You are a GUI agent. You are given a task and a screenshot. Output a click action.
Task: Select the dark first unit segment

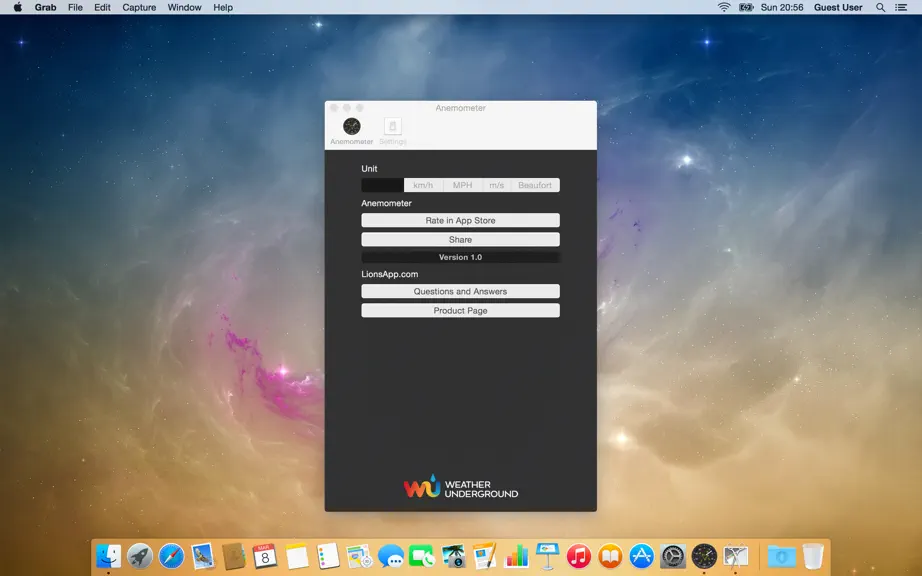point(383,185)
